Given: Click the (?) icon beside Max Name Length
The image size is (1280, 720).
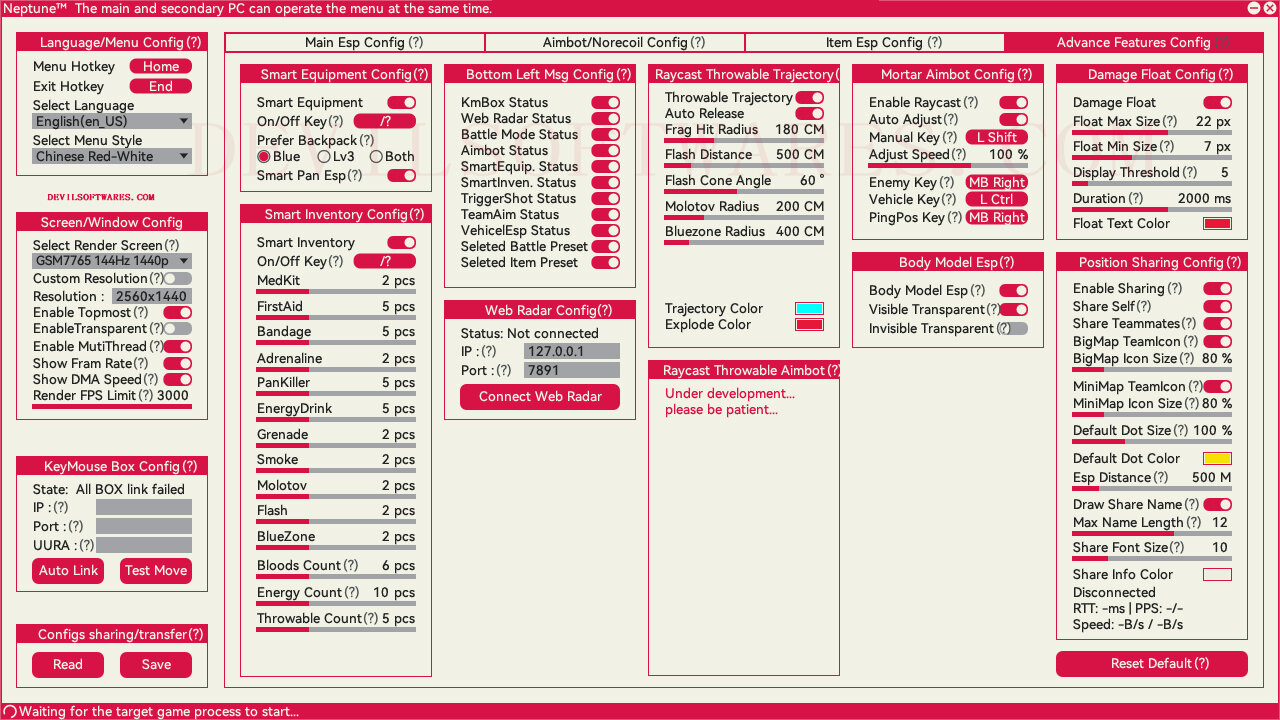Looking at the screenshot, I should (x=1194, y=523).
